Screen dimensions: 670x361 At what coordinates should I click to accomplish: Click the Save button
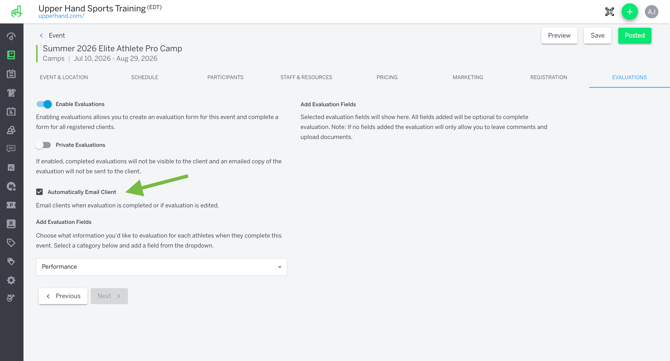[x=597, y=35]
